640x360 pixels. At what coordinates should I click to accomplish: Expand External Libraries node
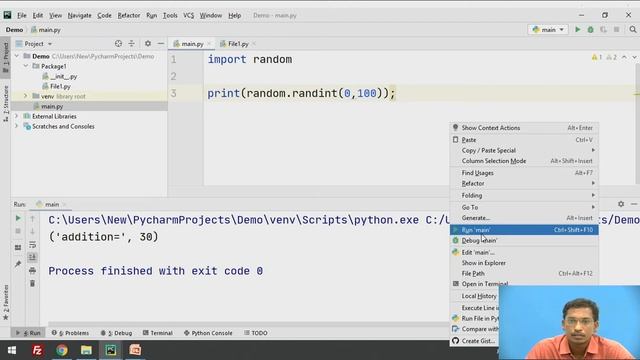17,116
